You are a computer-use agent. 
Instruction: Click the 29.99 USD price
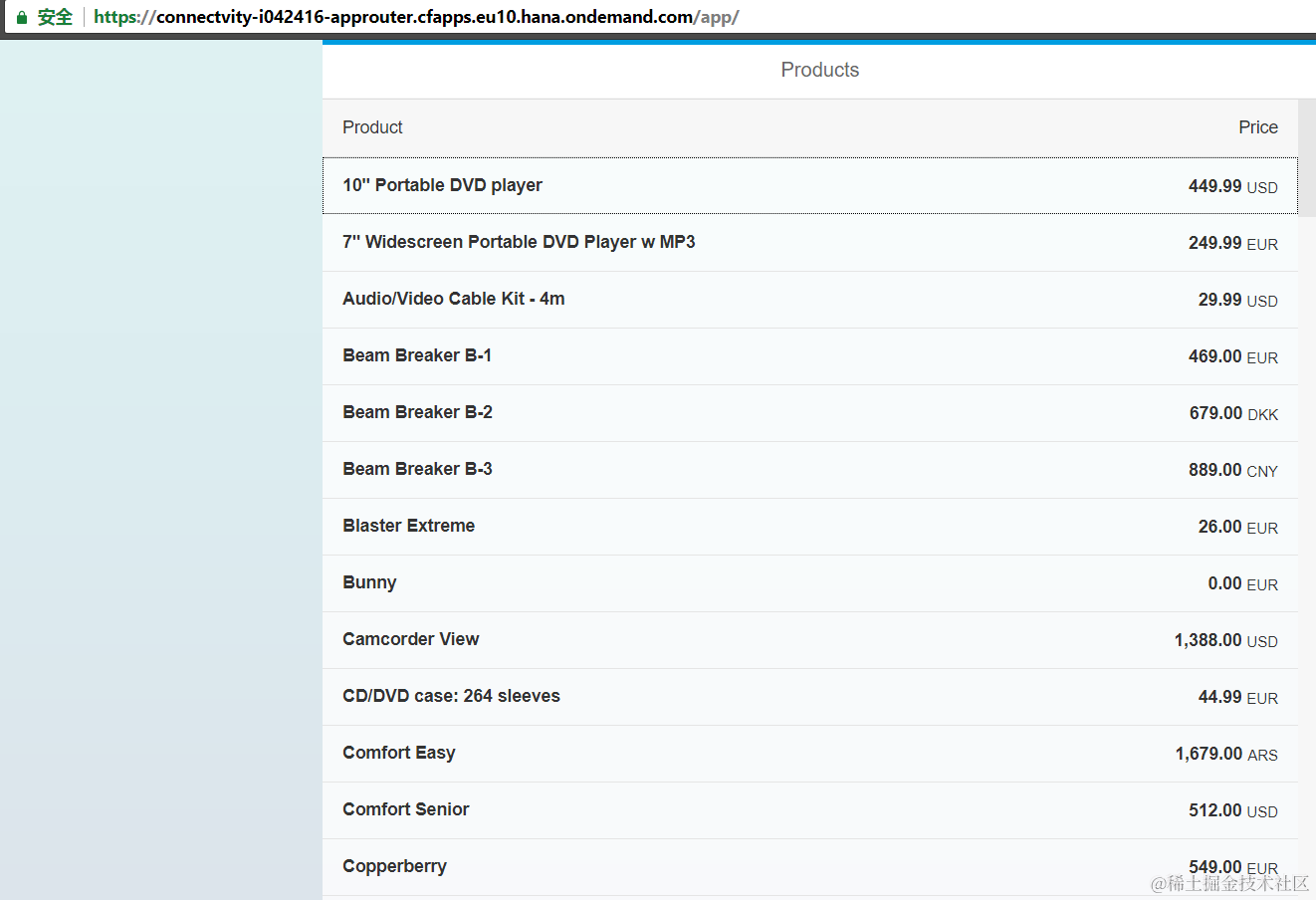[x=1237, y=300]
